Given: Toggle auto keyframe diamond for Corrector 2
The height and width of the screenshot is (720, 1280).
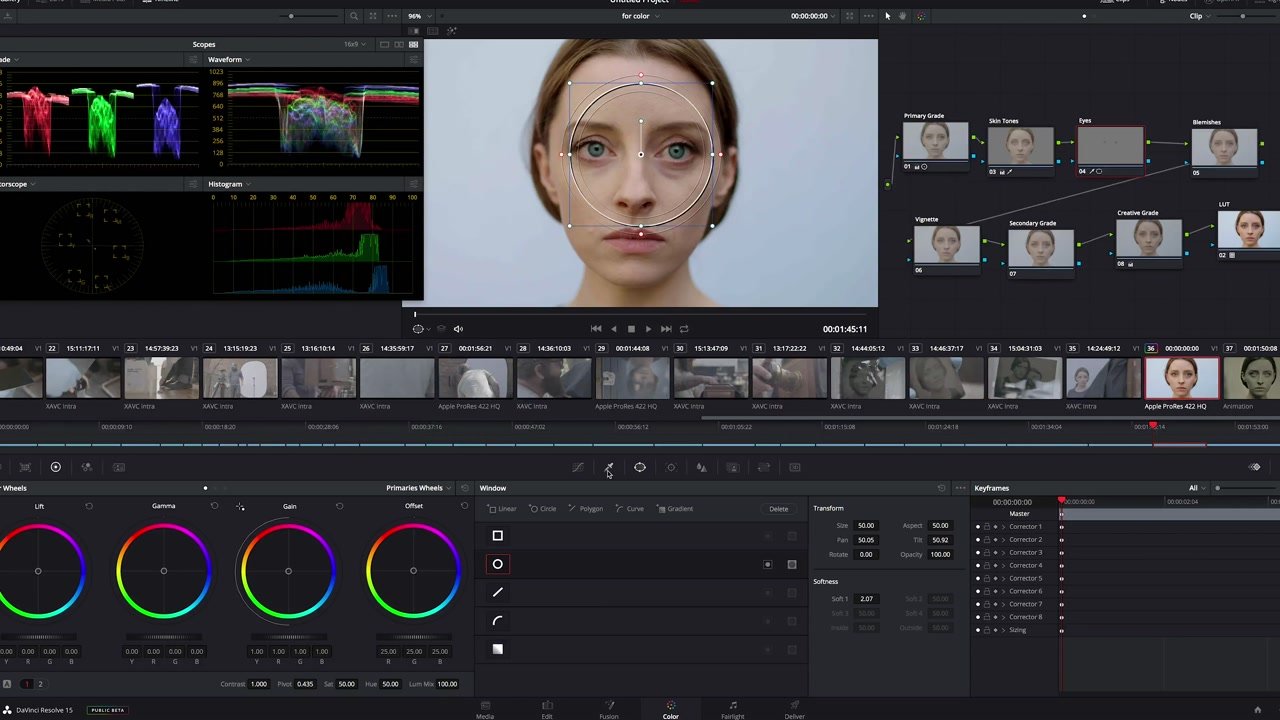Looking at the screenshot, I should click(995, 539).
